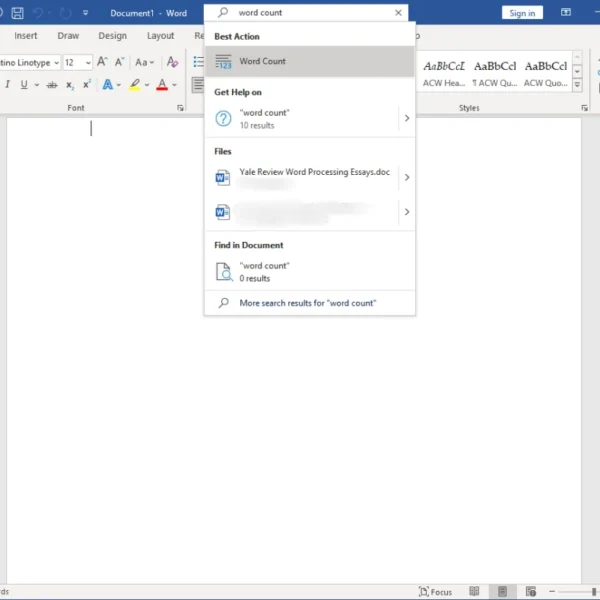Click the zoom slider handle

click(x=594, y=592)
